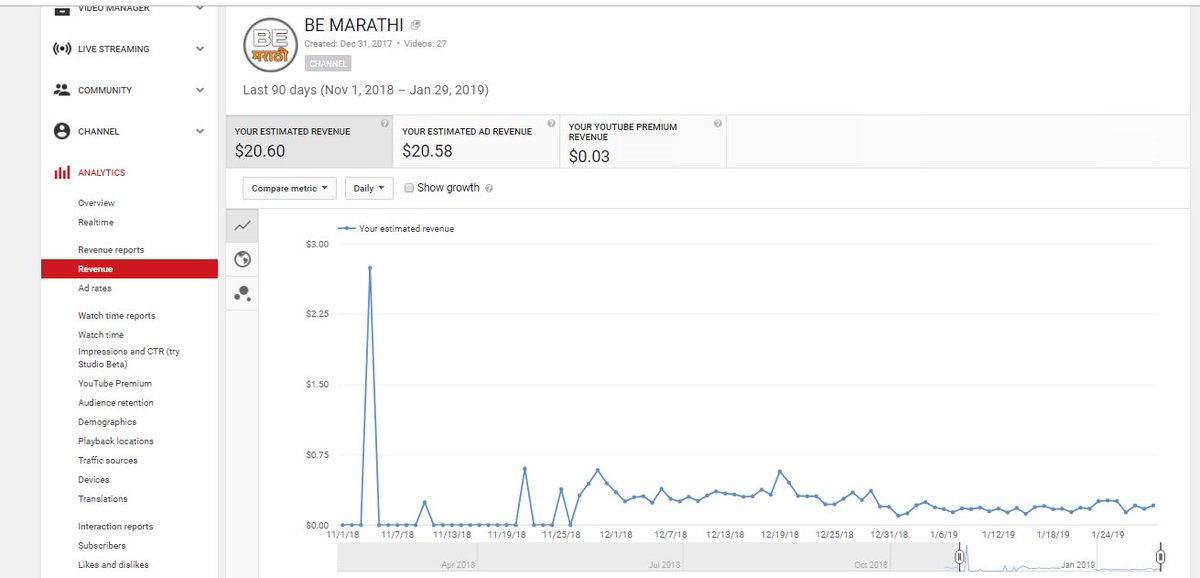Open the Analytics section

(x=101, y=173)
